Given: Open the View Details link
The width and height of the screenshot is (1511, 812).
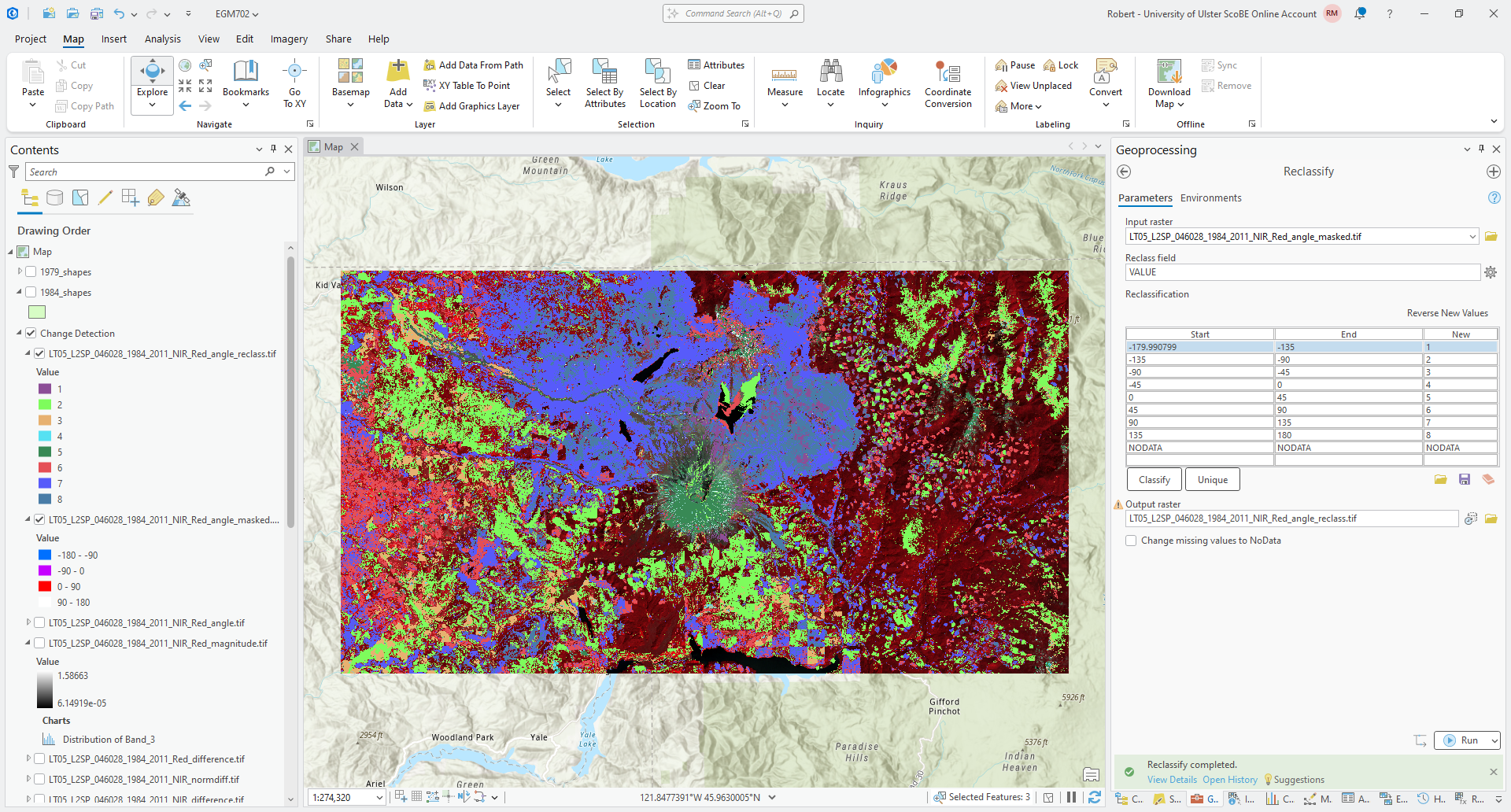Looking at the screenshot, I should click(x=1171, y=780).
